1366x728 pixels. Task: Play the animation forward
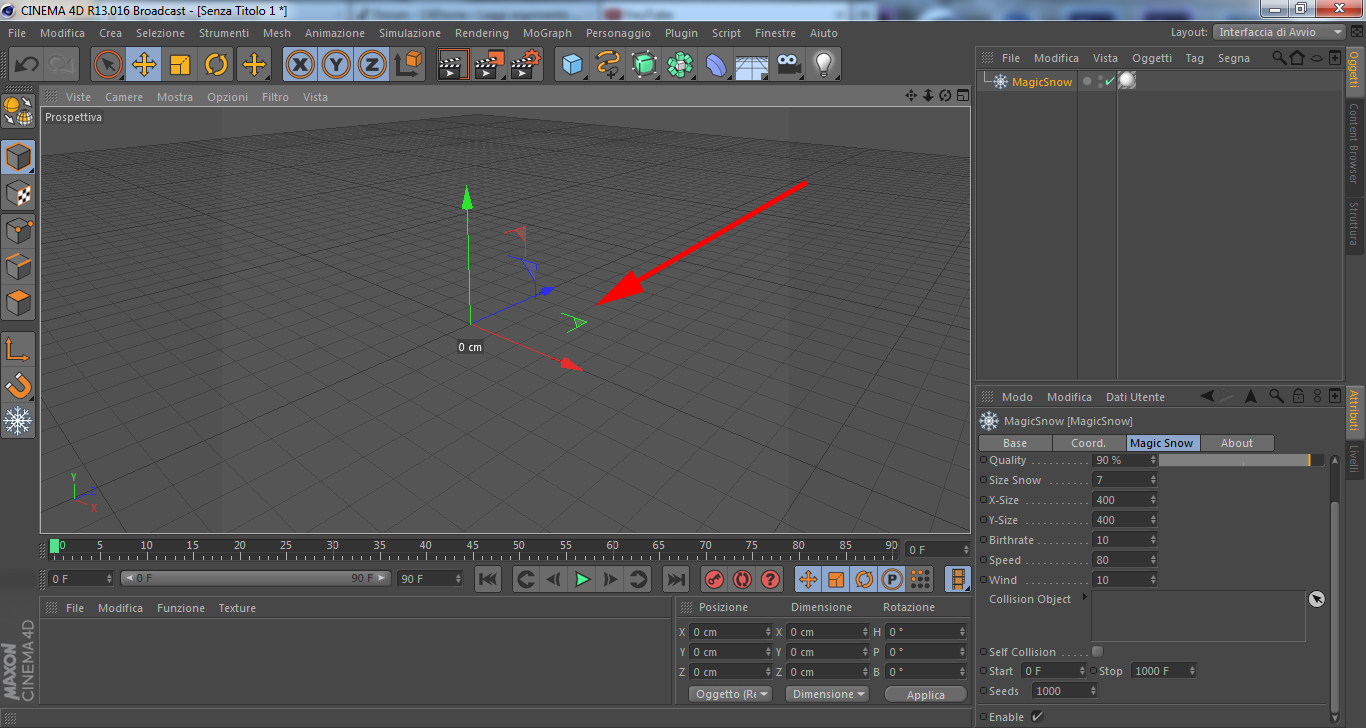[582, 579]
